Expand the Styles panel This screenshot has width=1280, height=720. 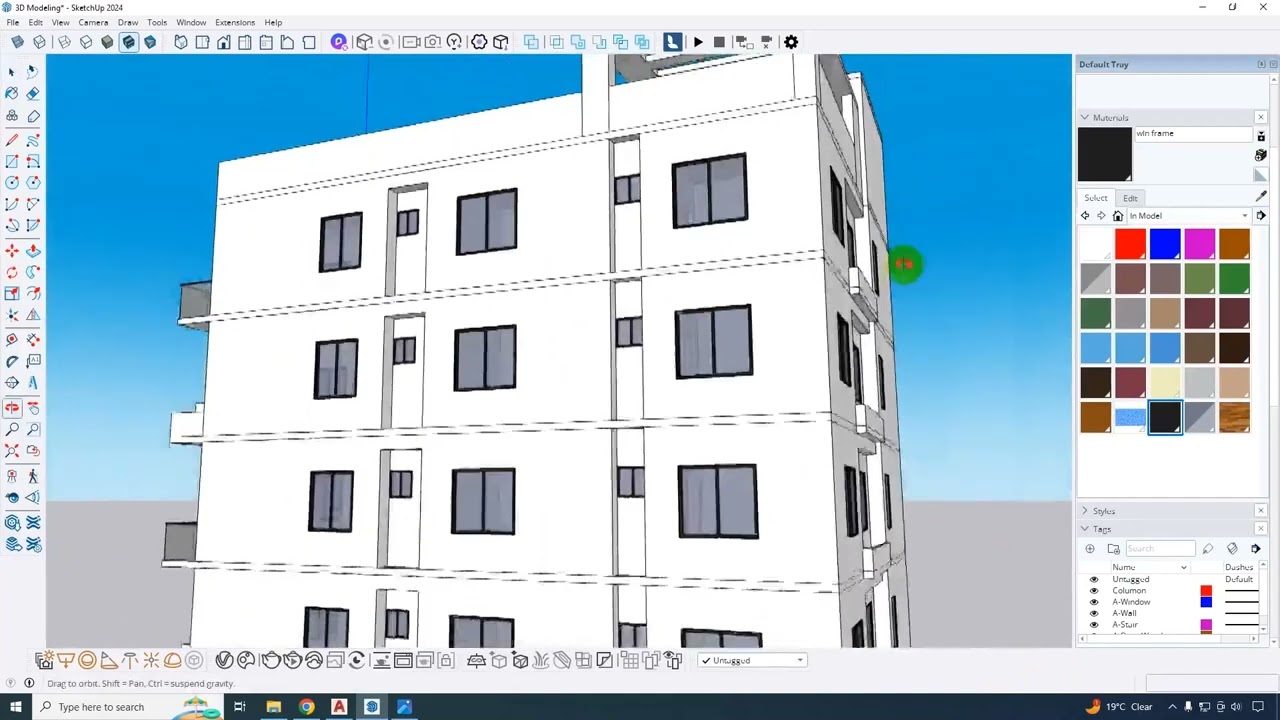[1084, 511]
